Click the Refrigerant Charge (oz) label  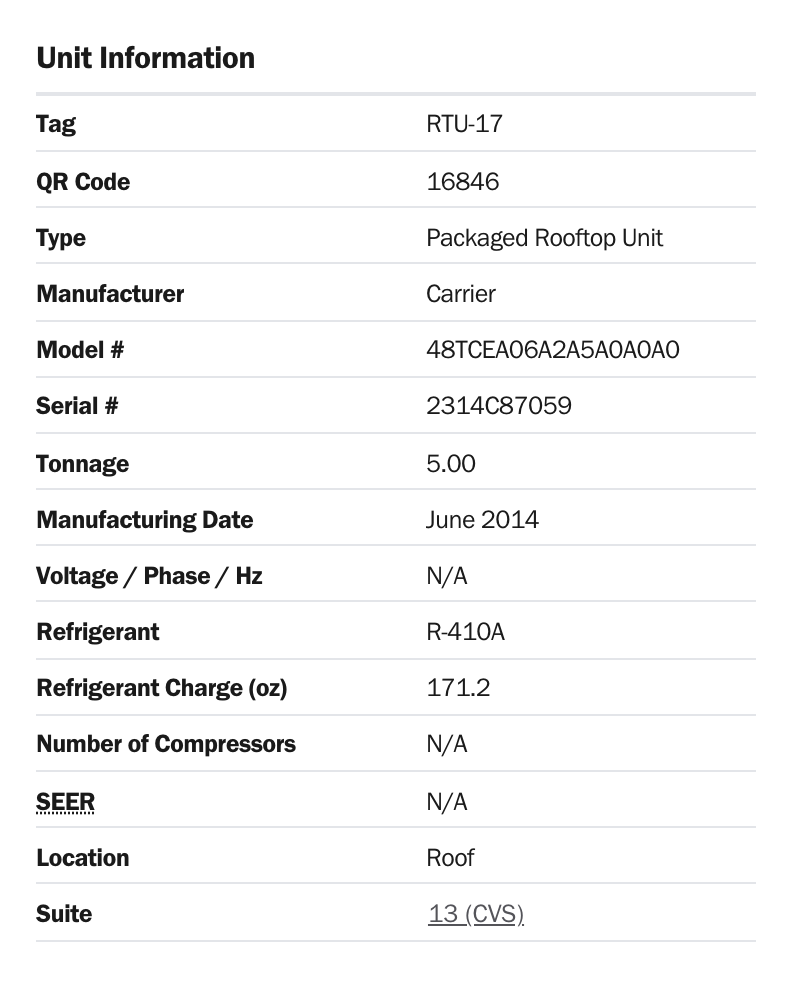click(x=162, y=688)
